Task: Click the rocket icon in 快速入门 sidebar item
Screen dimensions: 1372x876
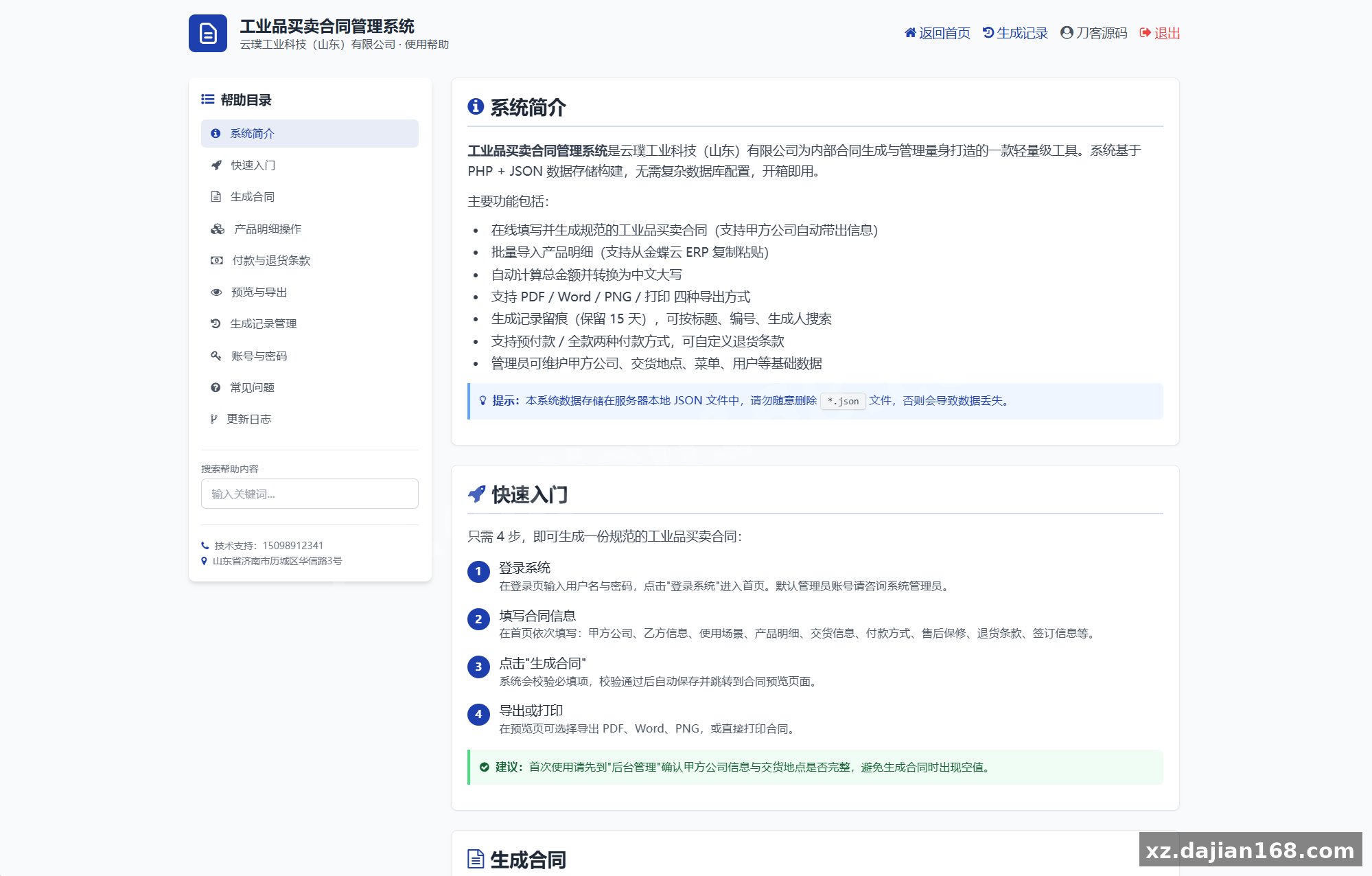Action: [216, 165]
